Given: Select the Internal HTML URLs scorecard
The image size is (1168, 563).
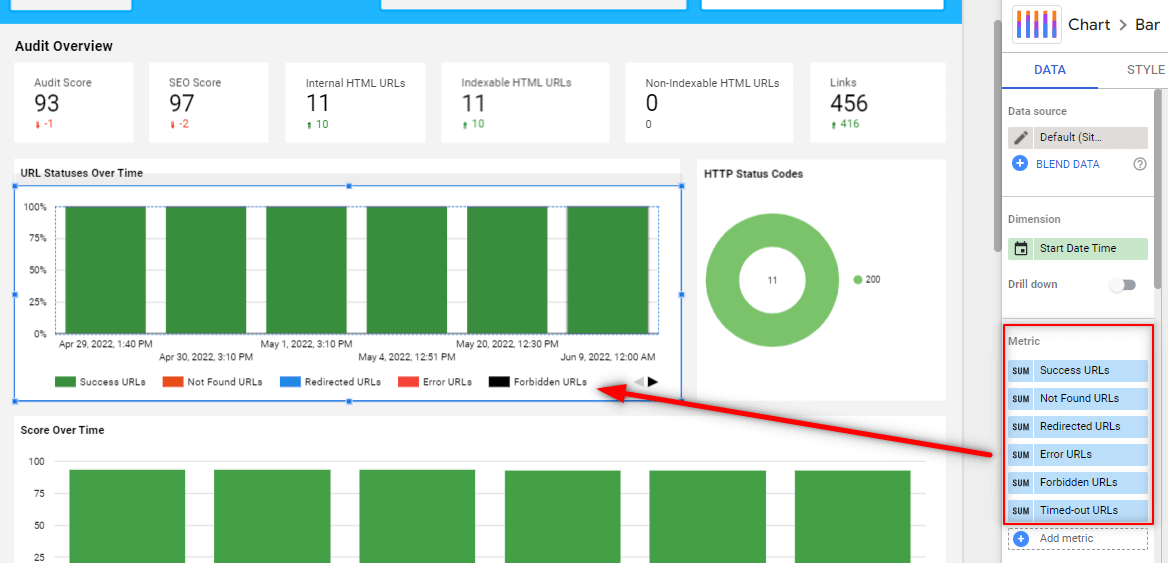Looking at the screenshot, I should pos(355,102).
